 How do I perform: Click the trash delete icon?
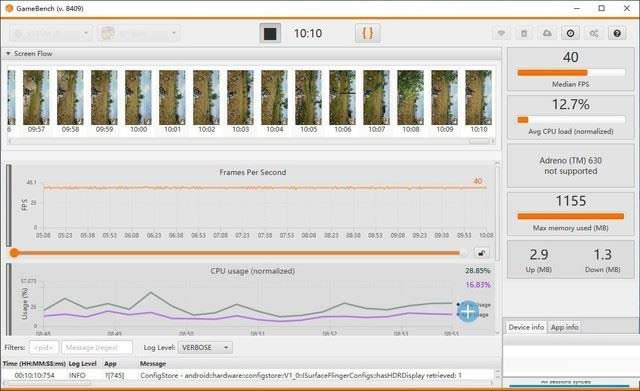point(524,33)
